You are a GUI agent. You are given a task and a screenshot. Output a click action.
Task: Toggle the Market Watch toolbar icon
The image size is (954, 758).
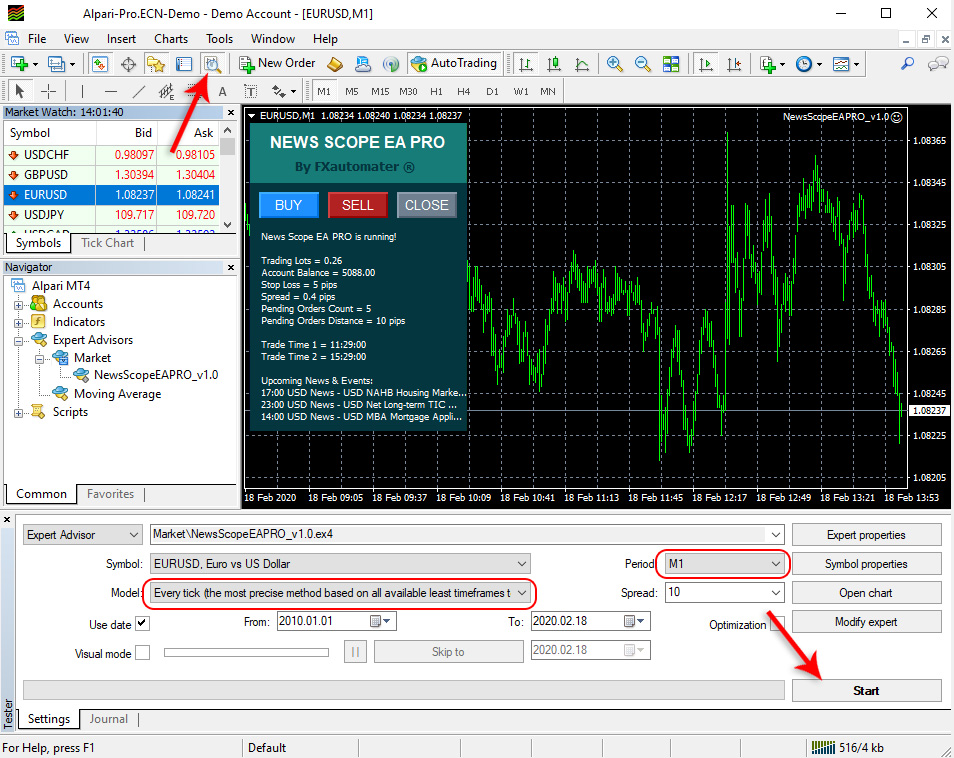pos(100,64)
